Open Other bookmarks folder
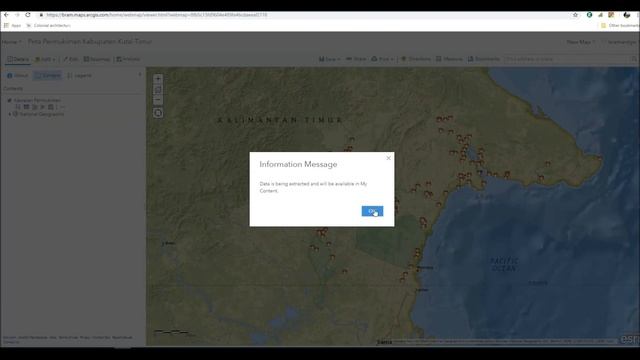640x360 pixels. point(620,25)
